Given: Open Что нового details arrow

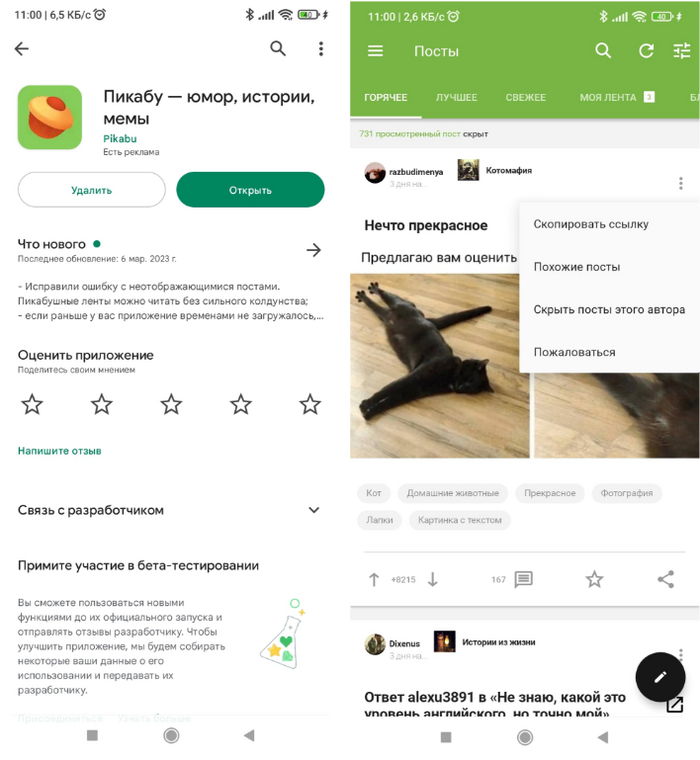Looking at the screenshot, I should (314, 250).
